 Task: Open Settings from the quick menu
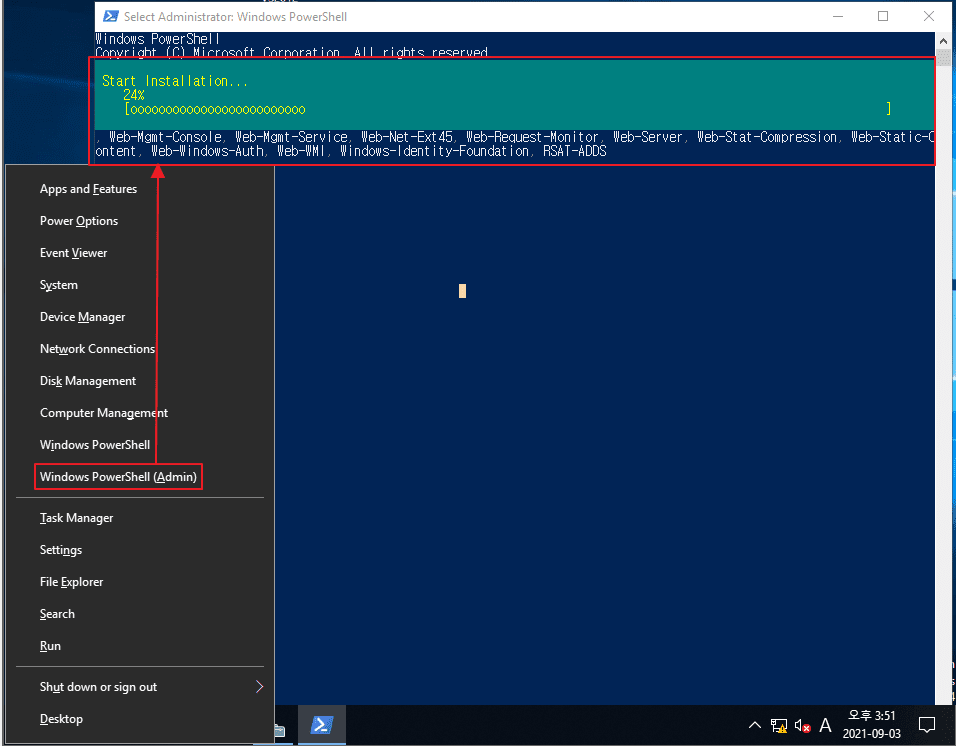point(60,550)
